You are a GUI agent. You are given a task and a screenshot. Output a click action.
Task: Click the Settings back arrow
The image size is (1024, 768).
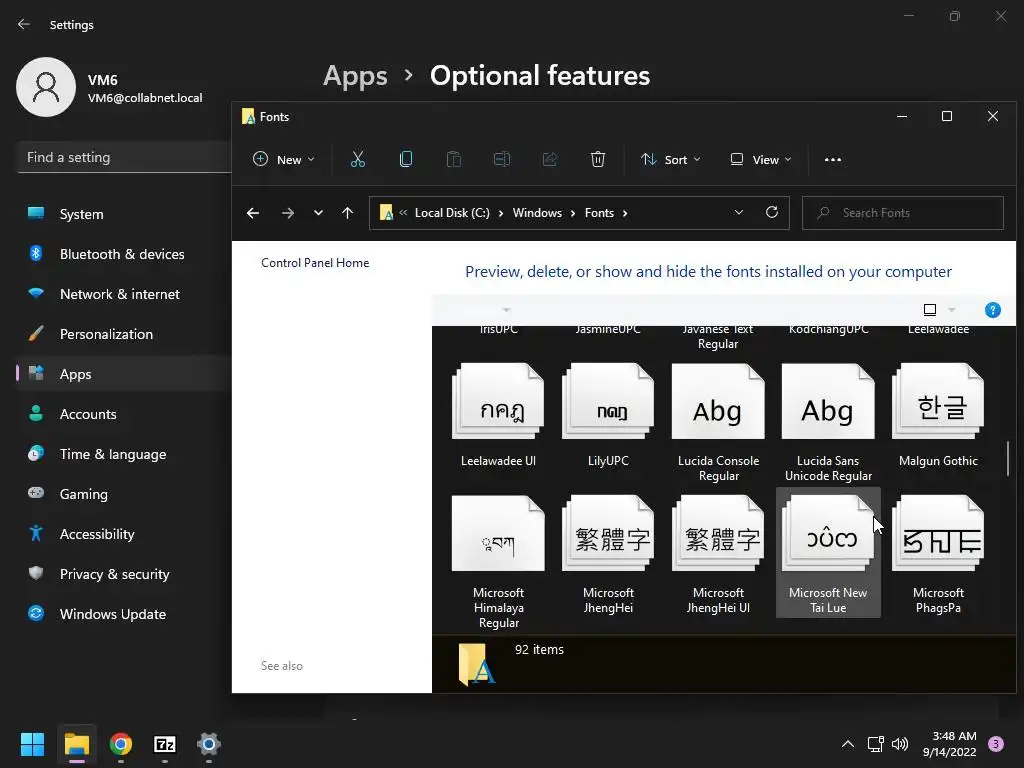[x=24, y=24]
